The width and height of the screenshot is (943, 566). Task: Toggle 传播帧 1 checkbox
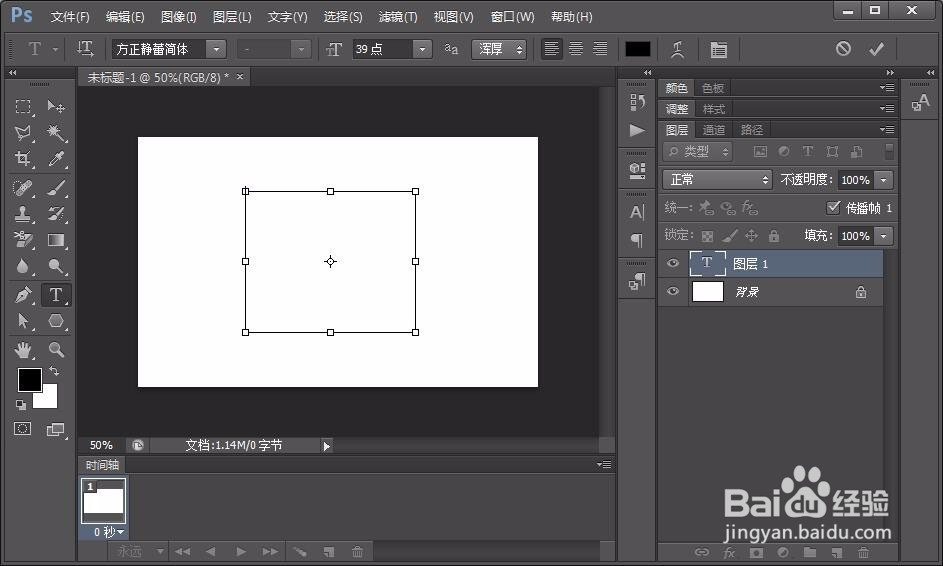coord(833,208)
